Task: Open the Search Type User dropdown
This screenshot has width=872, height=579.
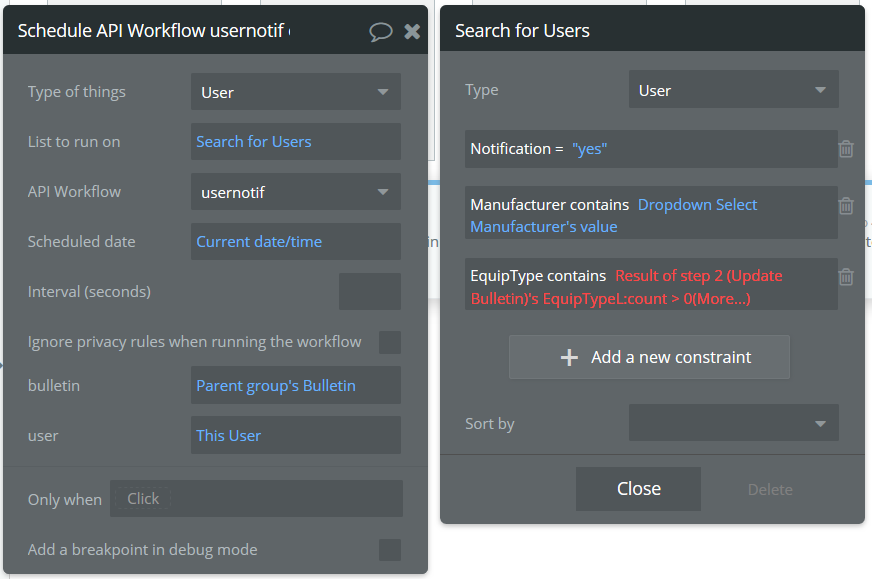Action: 733,90
